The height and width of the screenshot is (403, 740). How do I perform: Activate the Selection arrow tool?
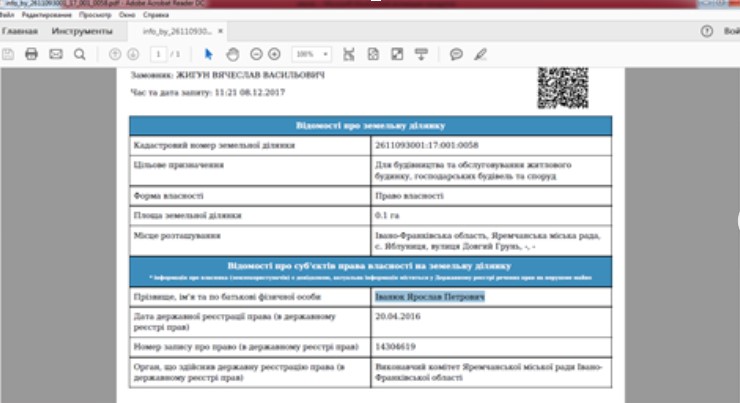click(210, 53)
